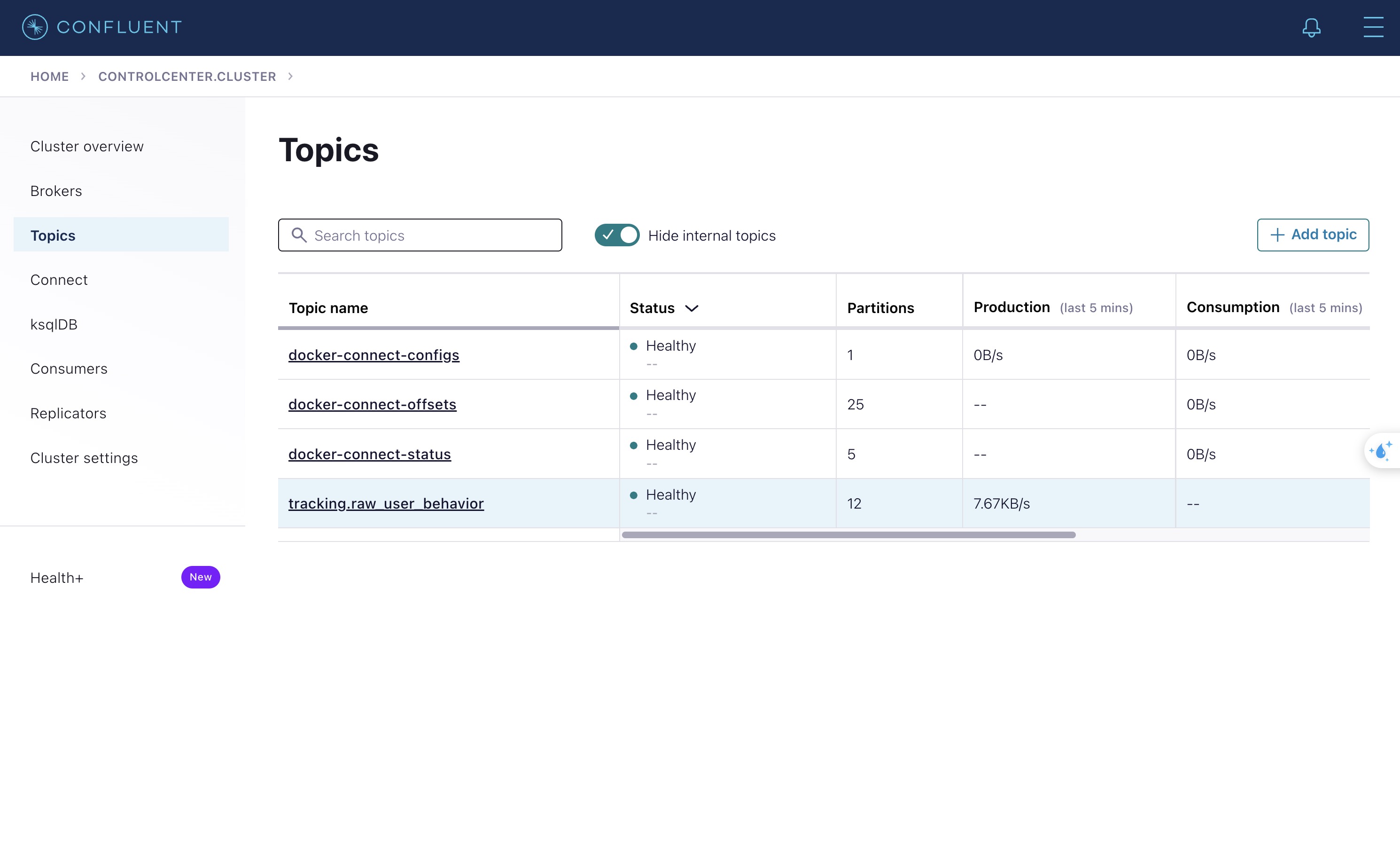The width and height of the screenshot is (1400, 863).
Task: Sort by Status column chevron
Action: [692, 308]
